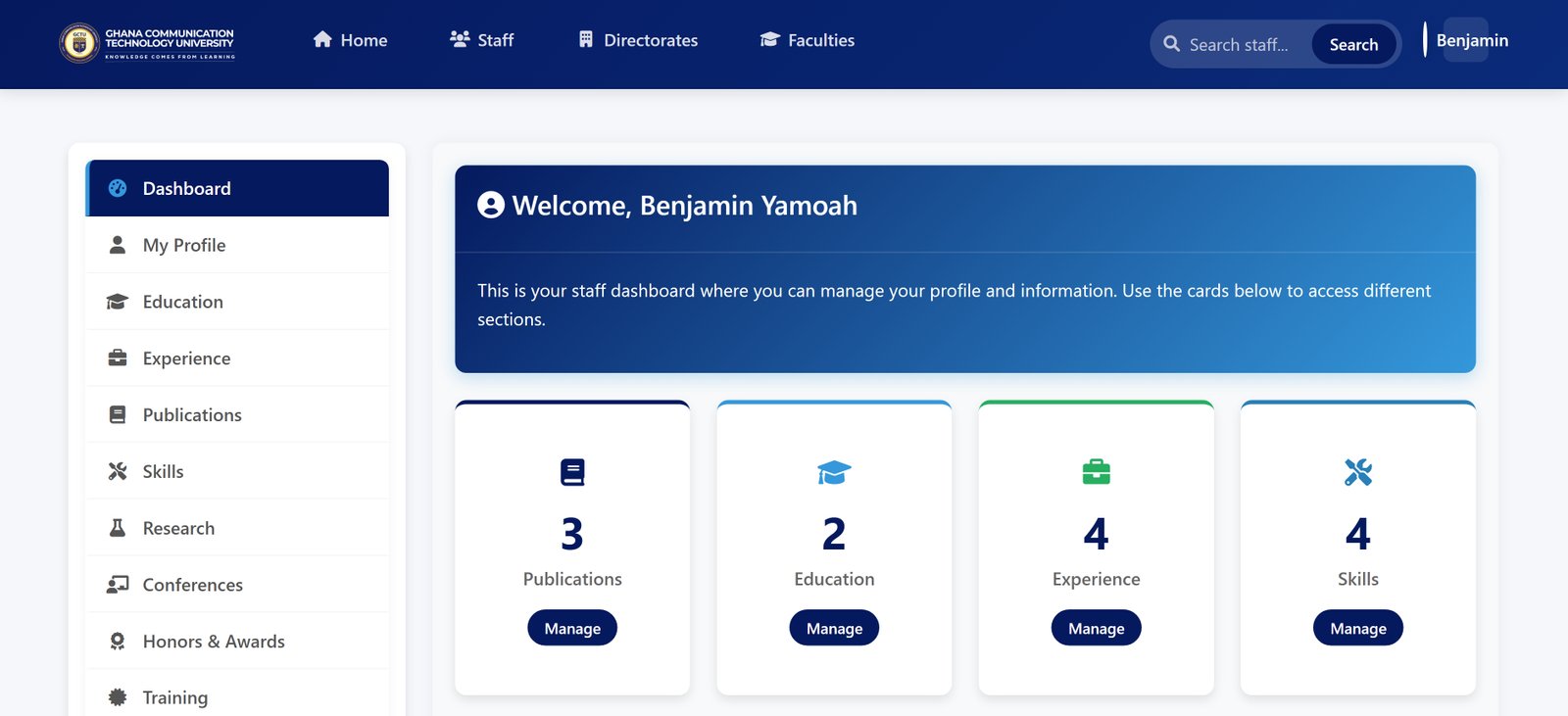
Task: Click Manage on the Experience card
Action: pos(1096,628)
